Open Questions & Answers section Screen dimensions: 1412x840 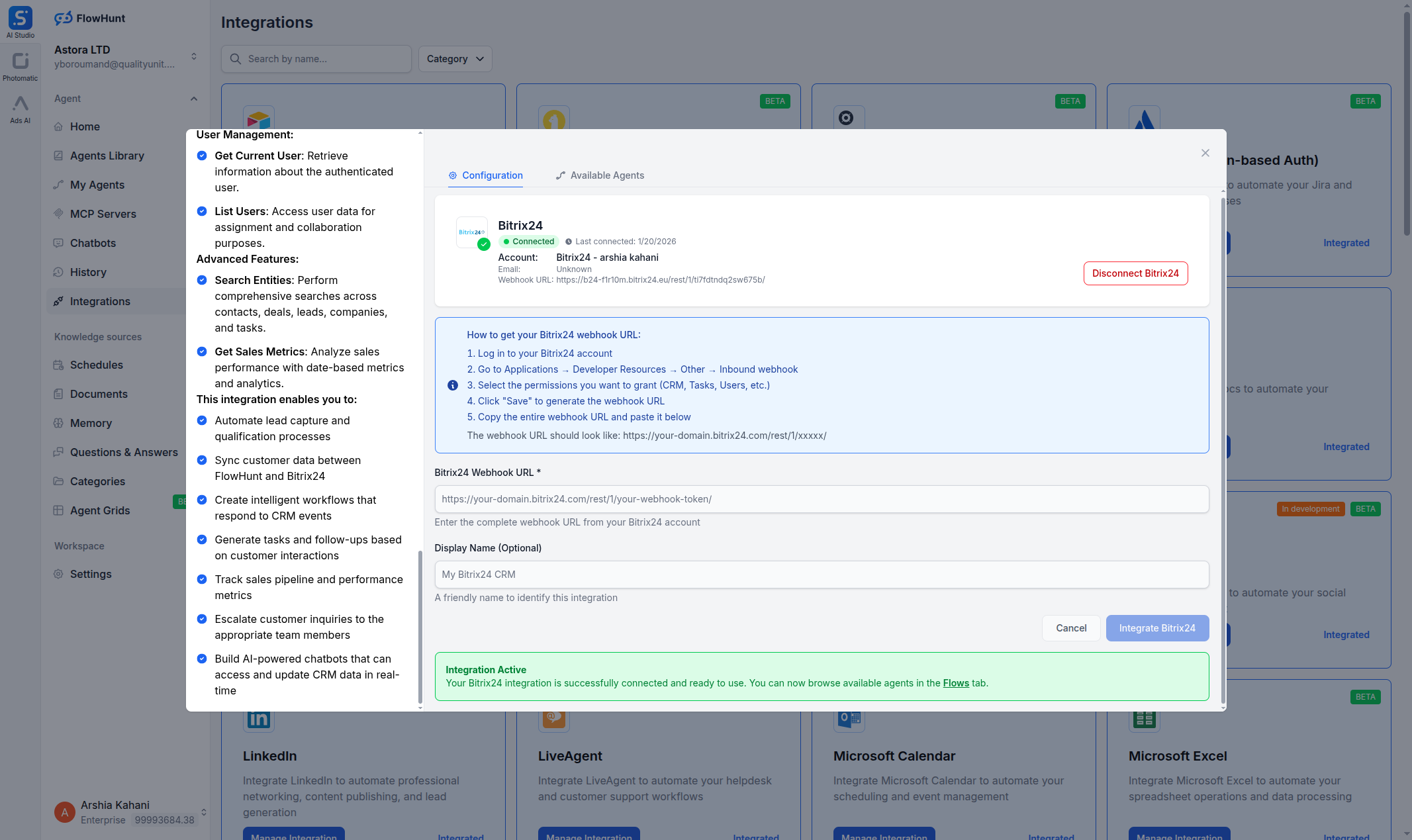point(124,452)
